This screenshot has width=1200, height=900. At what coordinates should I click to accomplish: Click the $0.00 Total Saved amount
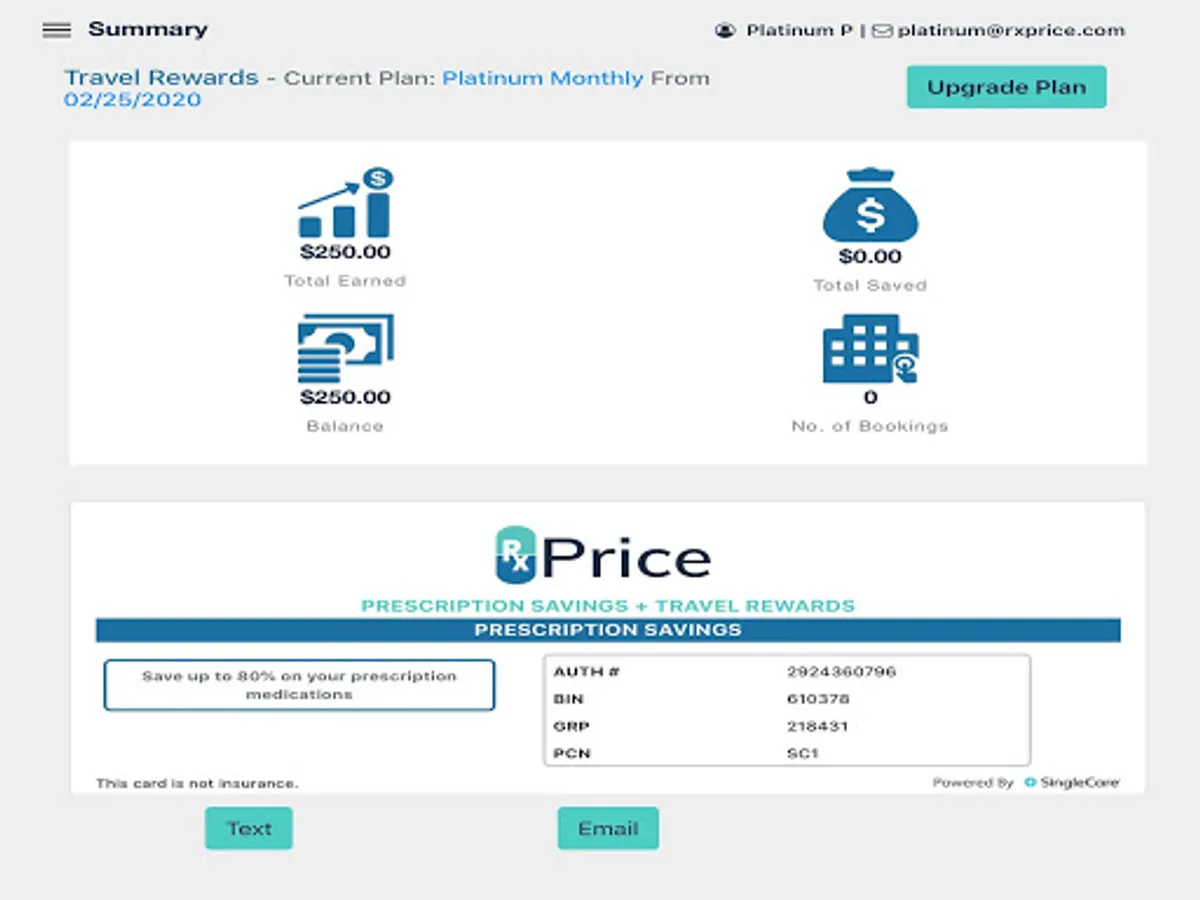(870, 256)
